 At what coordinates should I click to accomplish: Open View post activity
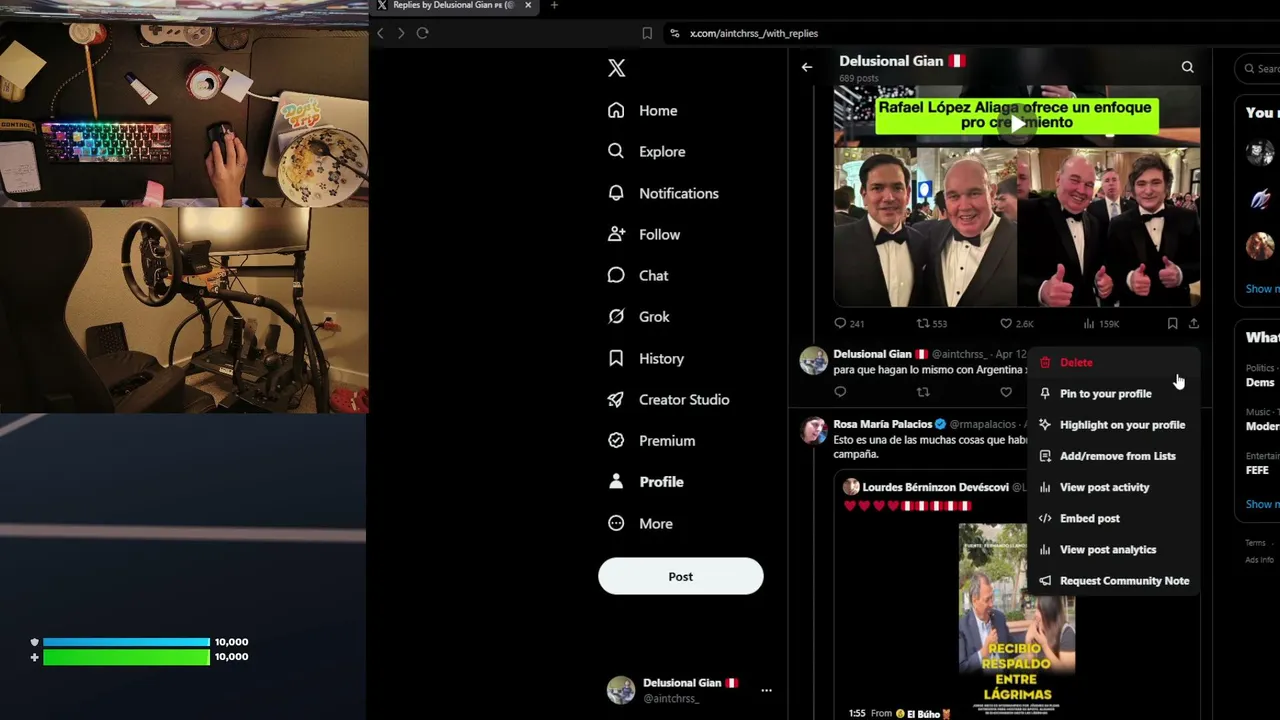(x=1114, y=487)
